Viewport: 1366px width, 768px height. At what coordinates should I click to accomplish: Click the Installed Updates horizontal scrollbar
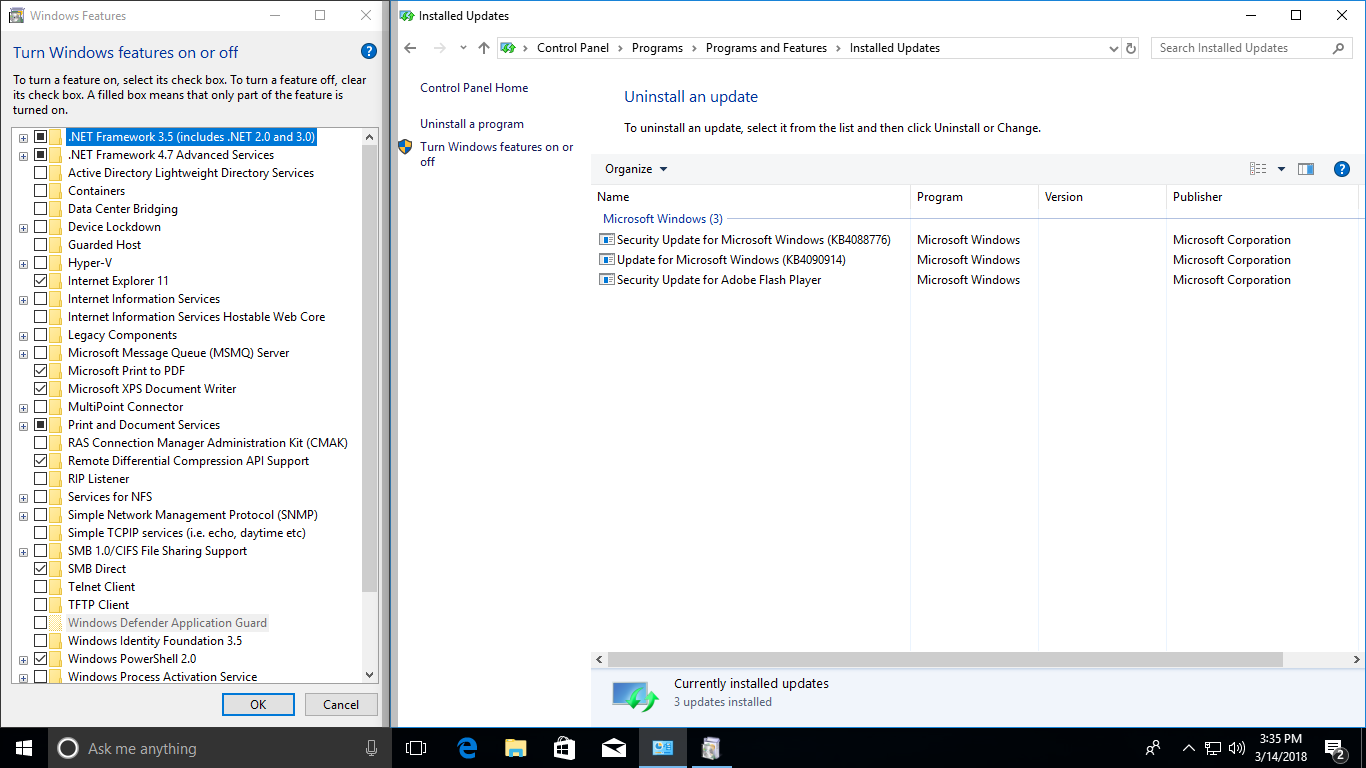(944, 660)
